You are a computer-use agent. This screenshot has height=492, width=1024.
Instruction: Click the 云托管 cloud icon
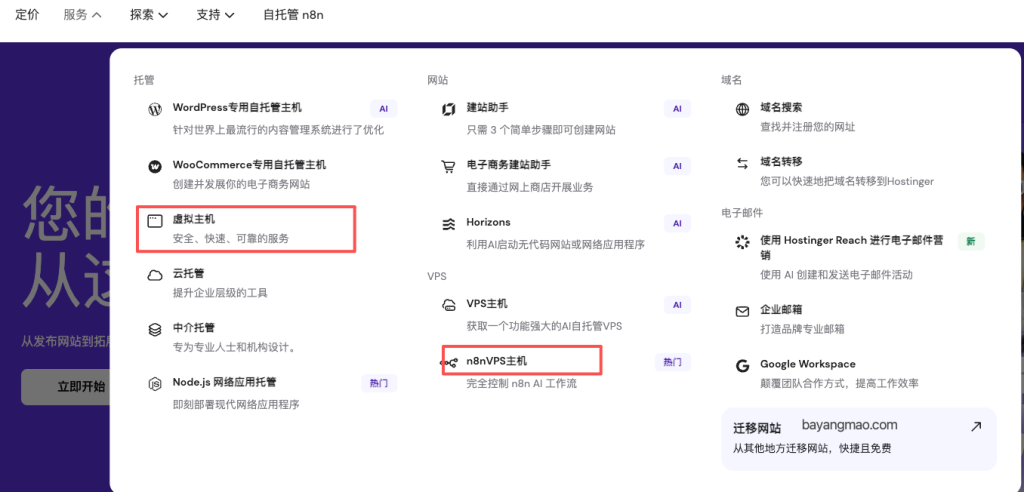(155, 275)
